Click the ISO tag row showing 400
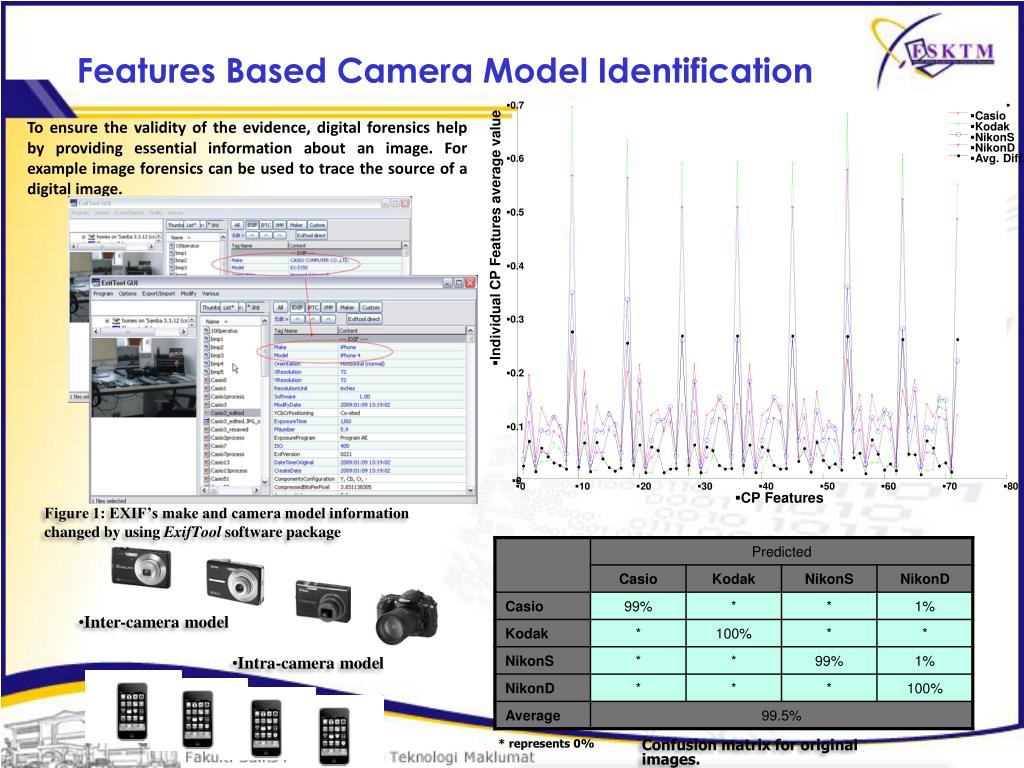The image size is (1024, 768). pyautogui.click(x=369, y=445)
